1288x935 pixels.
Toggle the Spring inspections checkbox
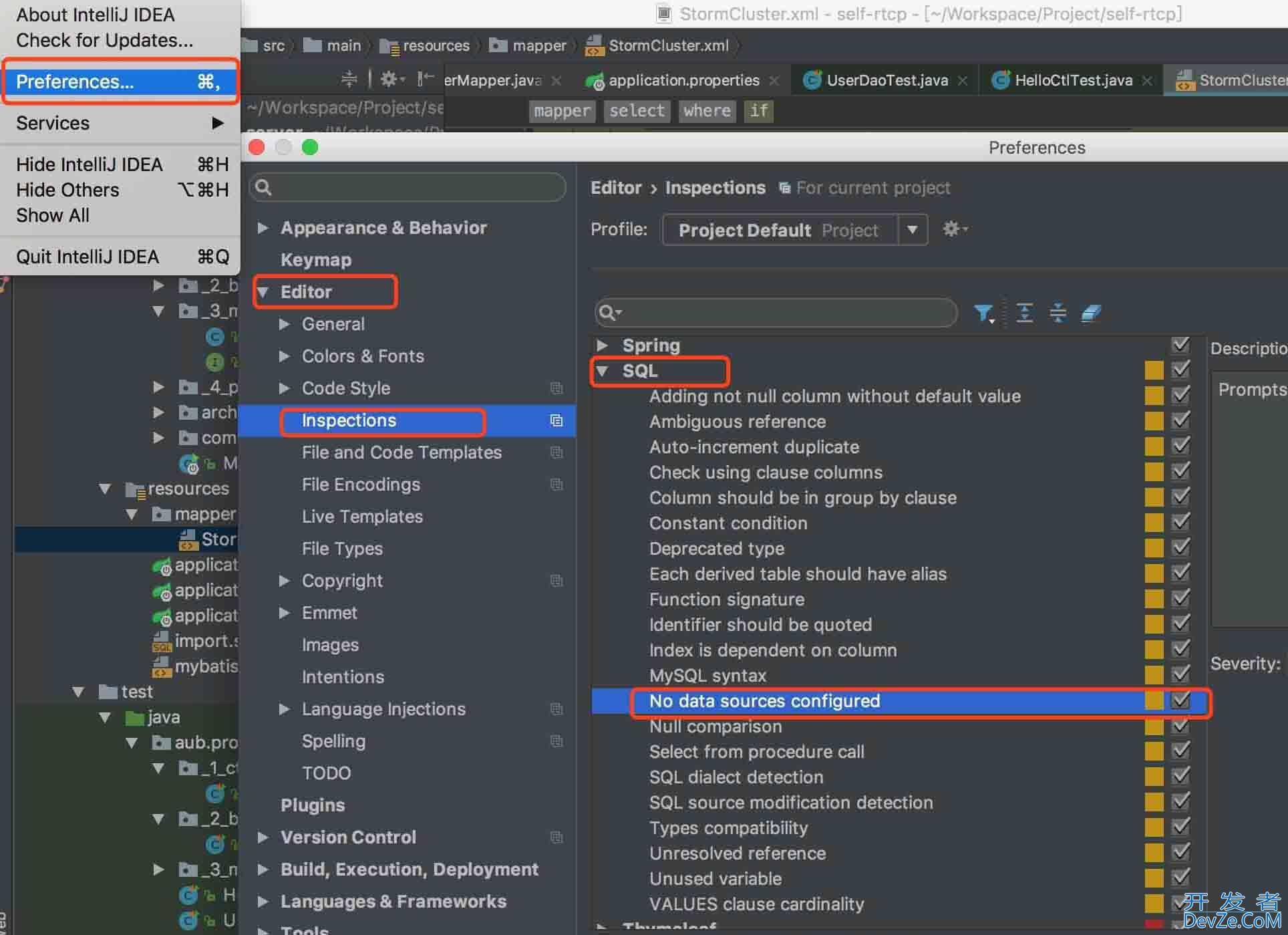pos(1181,345)
